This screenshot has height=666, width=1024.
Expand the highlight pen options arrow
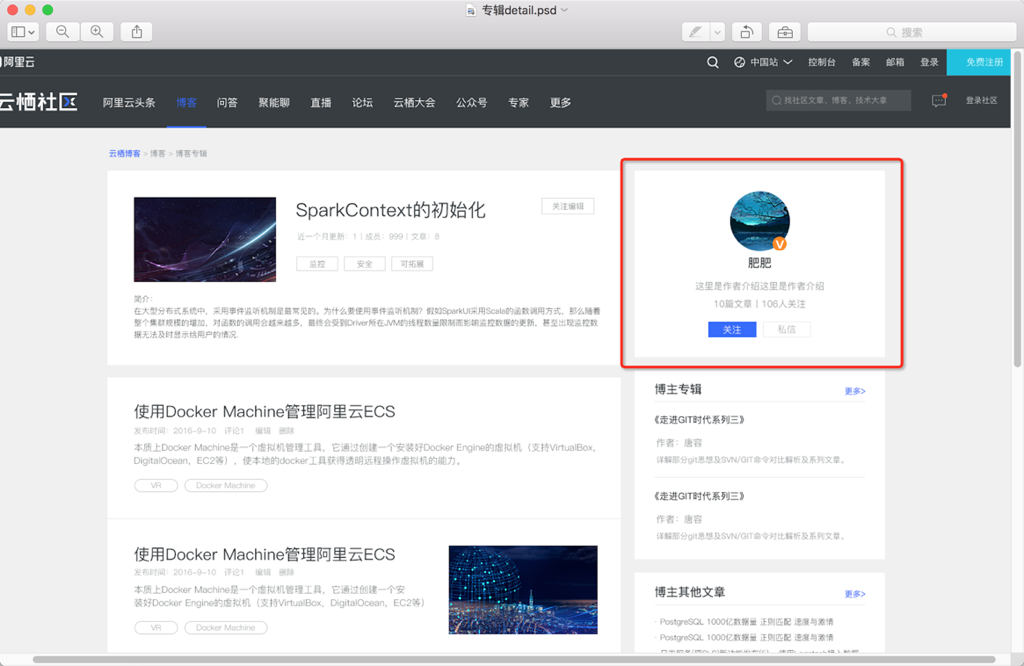[717, 32]
